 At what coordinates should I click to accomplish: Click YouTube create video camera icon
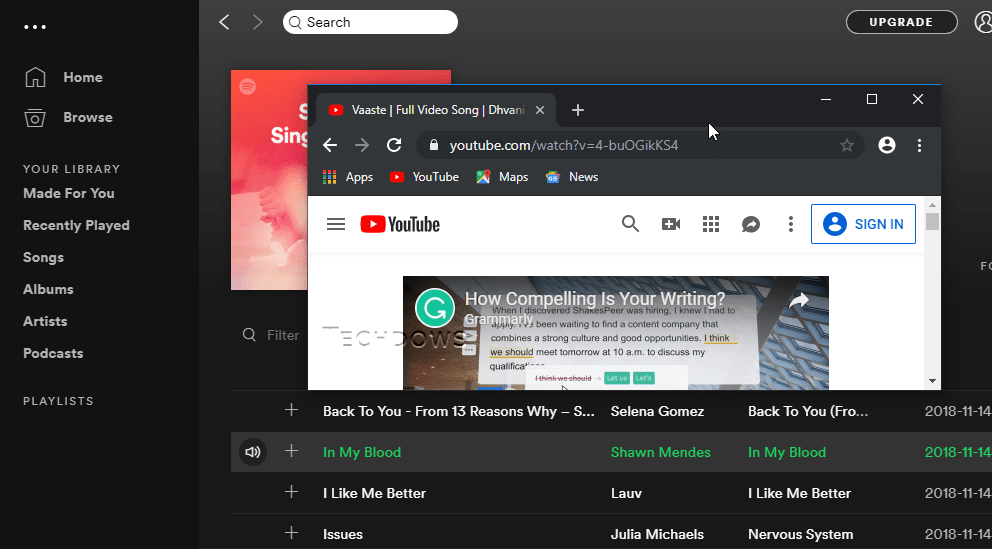[x=671, y=224]
